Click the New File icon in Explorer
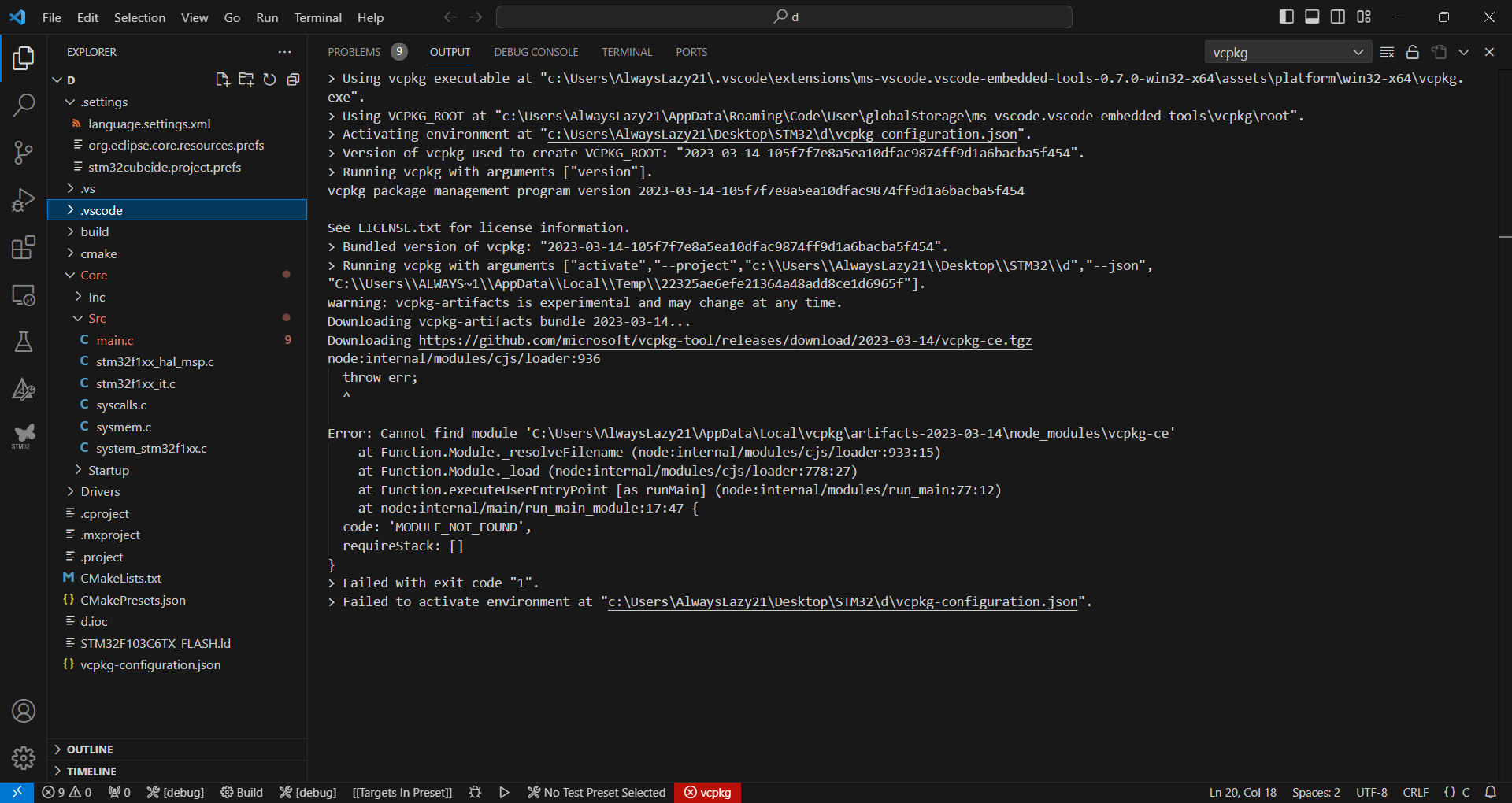 (222, 79)
